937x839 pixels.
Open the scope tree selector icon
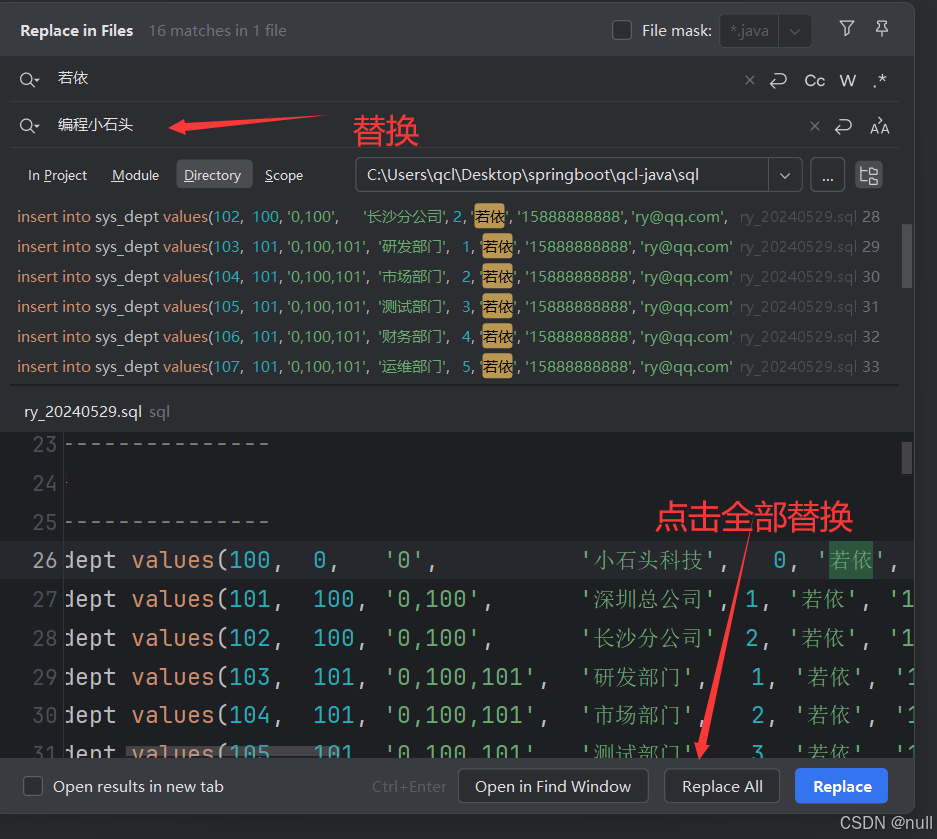point(868,175)
